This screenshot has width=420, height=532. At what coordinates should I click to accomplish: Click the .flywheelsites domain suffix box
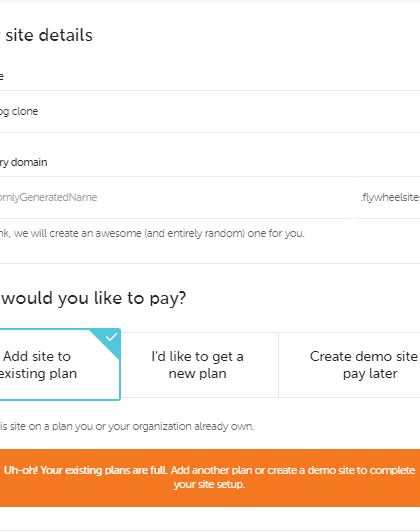[x=387, y=197]
